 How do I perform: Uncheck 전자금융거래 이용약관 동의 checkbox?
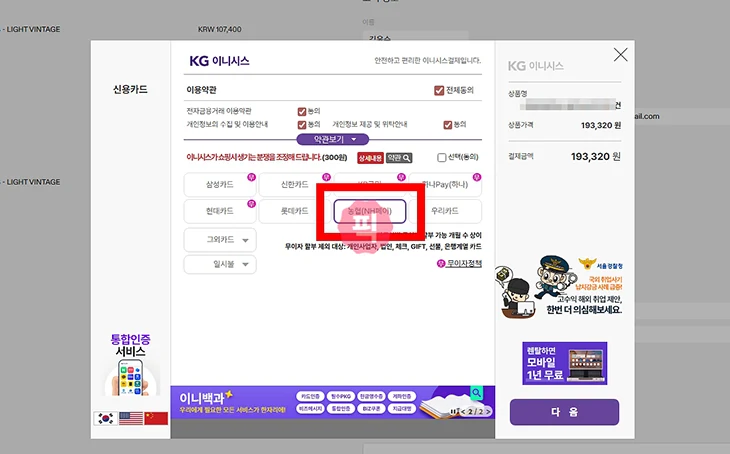tap(302, 111)
